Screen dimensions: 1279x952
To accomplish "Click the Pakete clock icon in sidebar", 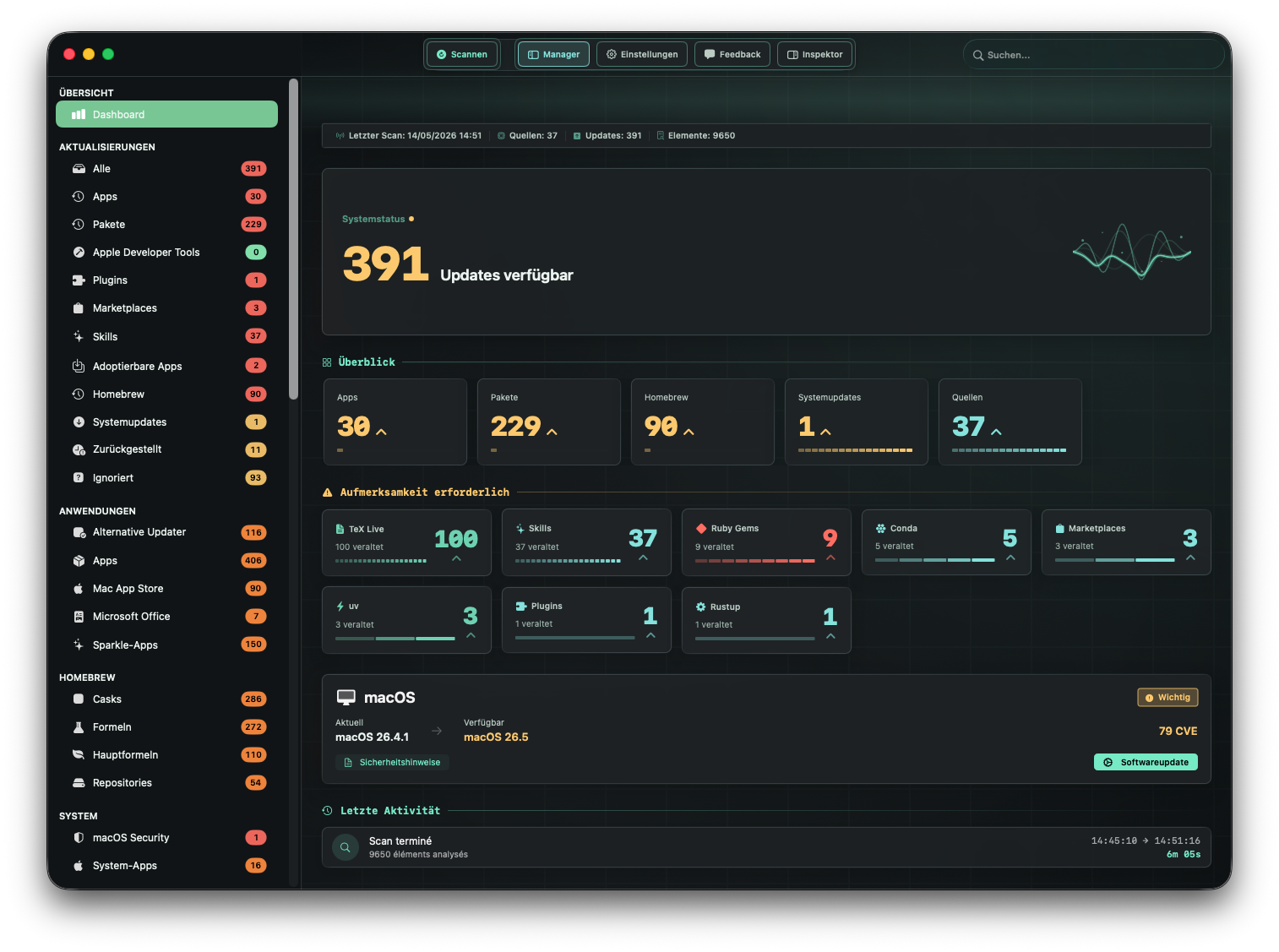I will click(x=79, y=225).
